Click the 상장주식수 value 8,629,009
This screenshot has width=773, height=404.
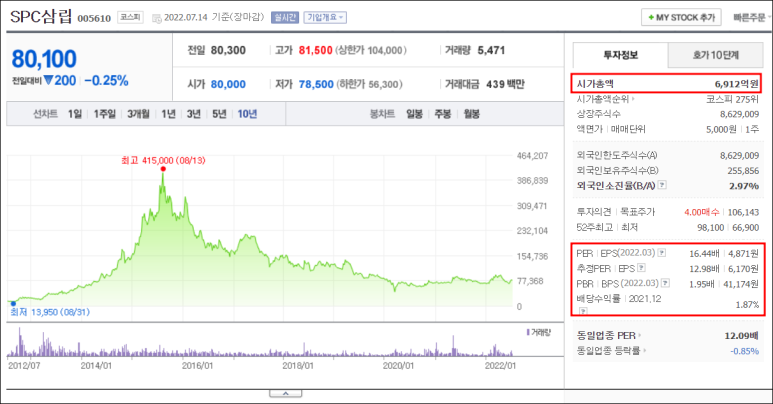(739, 114)
